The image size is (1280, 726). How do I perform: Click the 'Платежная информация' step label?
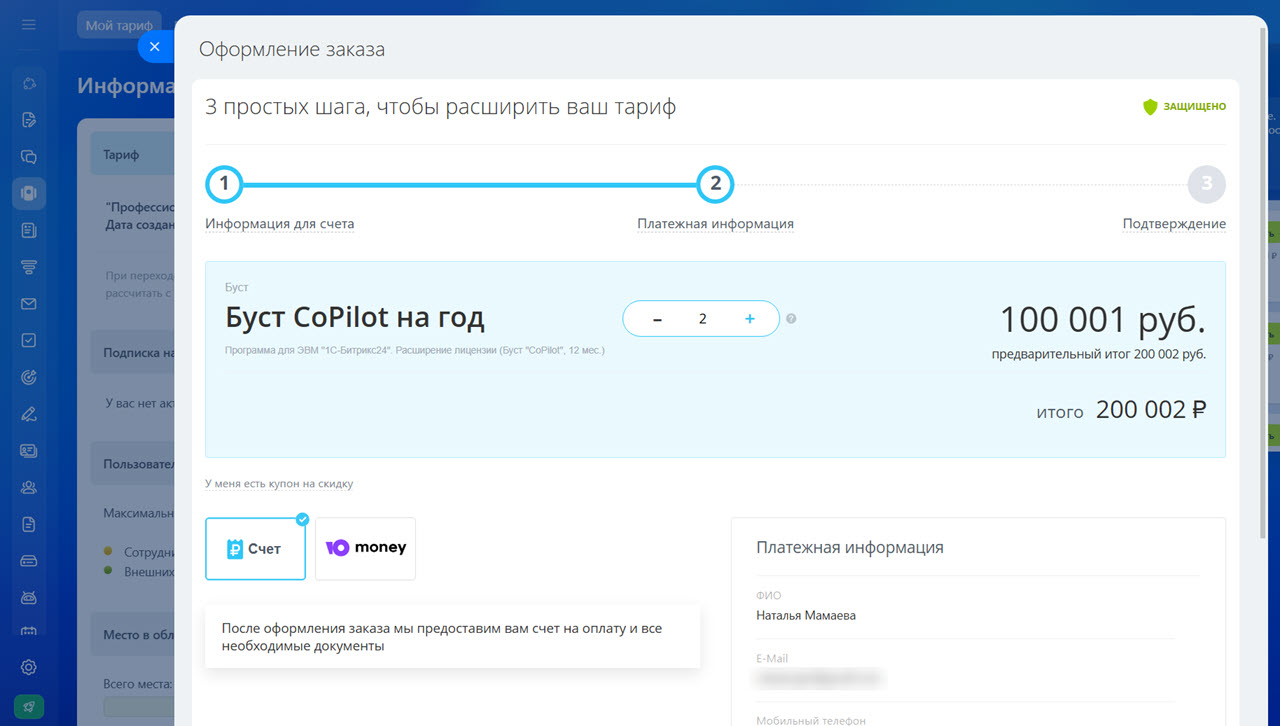tap(715, 224)
